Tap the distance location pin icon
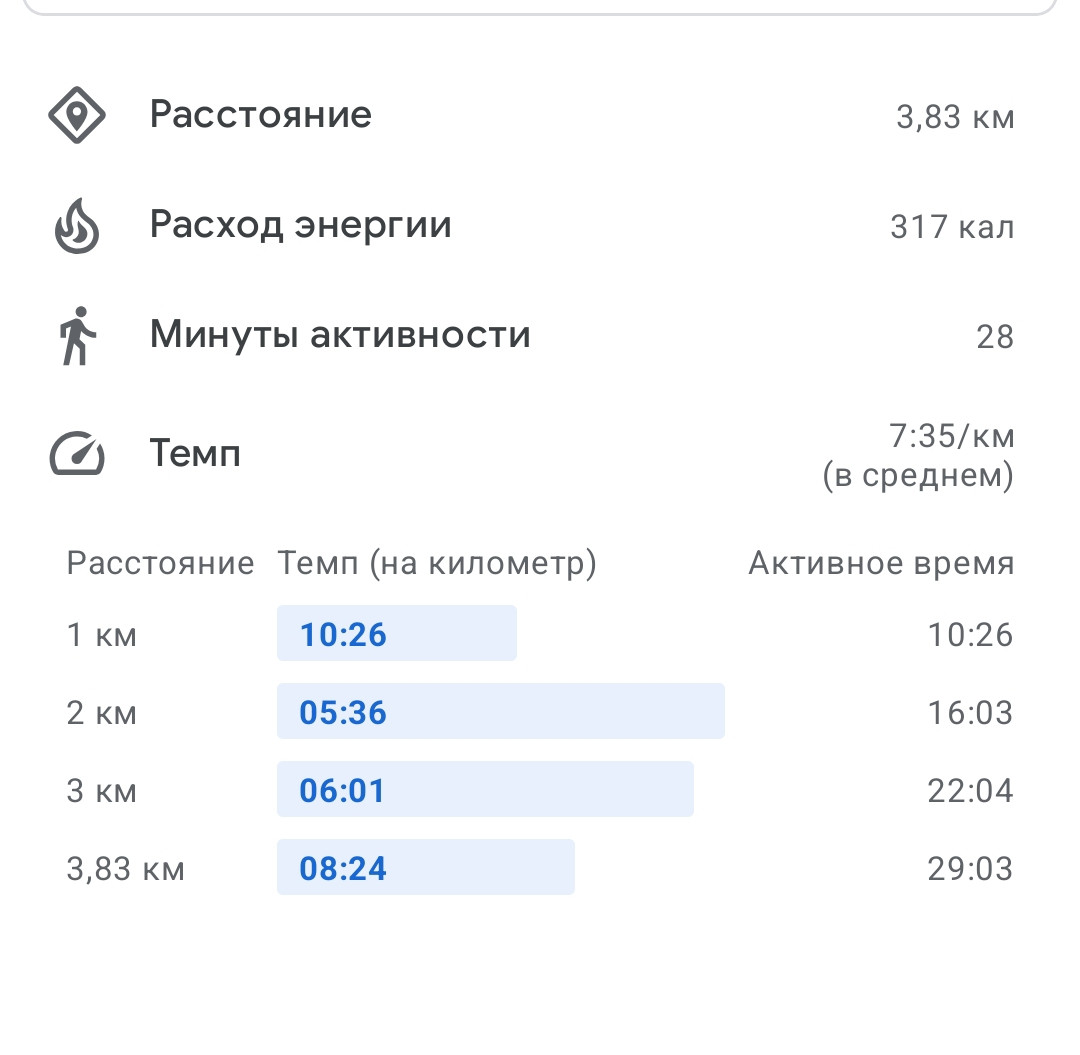 click(x=77, y=115)
